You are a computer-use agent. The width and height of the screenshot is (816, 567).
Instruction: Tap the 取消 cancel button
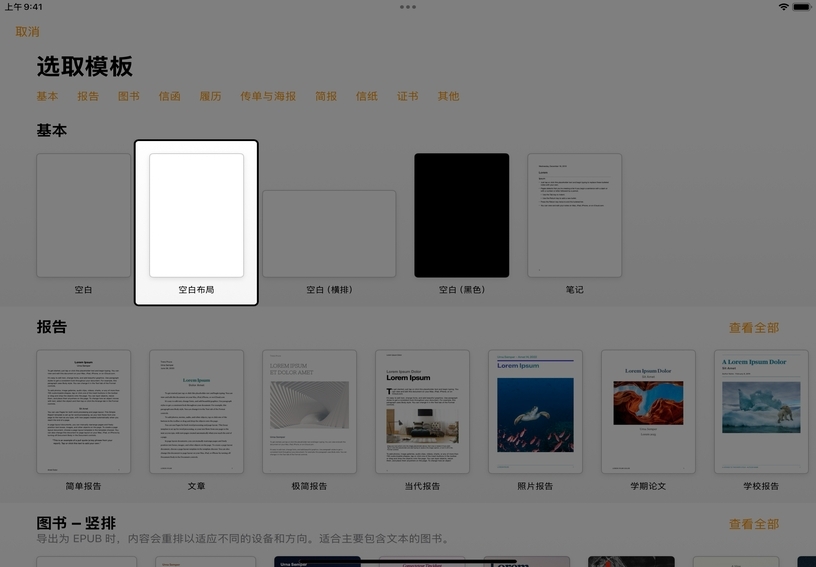(x=28, y=32)
